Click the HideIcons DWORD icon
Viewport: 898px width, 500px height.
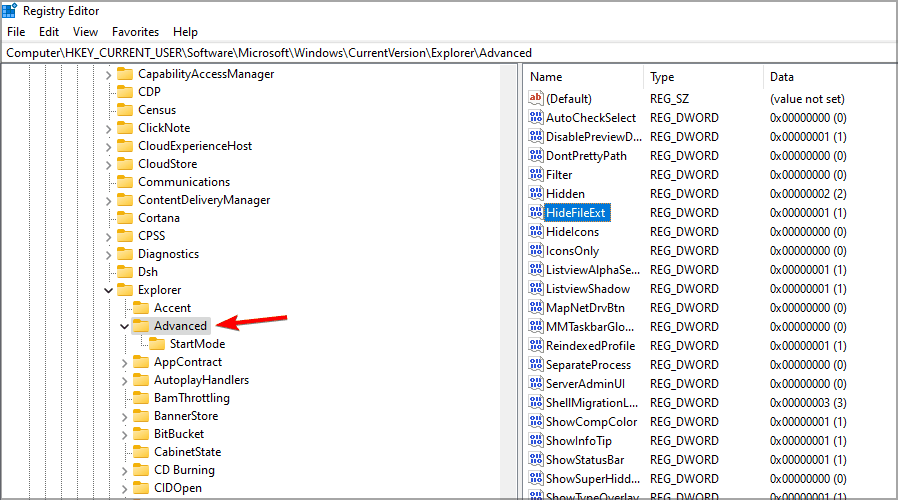[535, 231]
